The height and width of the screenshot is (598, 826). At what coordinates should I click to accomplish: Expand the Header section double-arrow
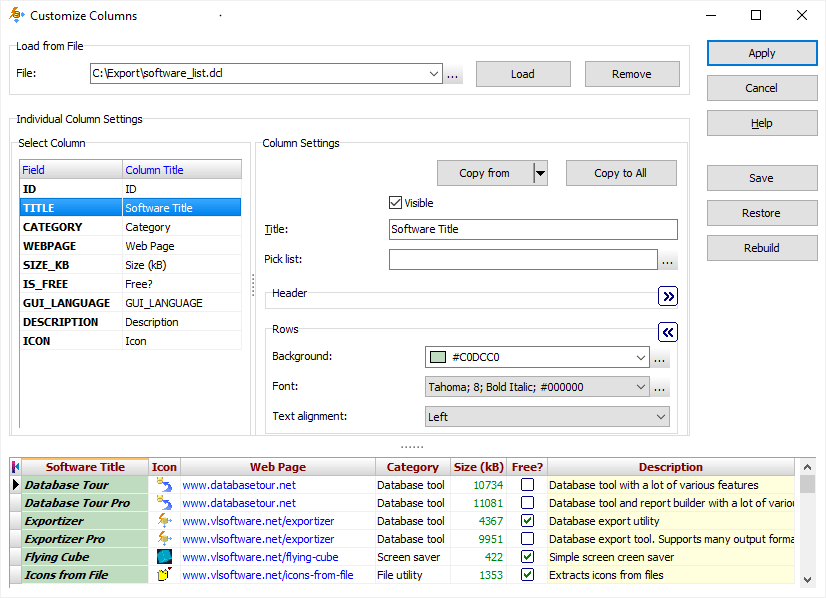pos(668,296)
